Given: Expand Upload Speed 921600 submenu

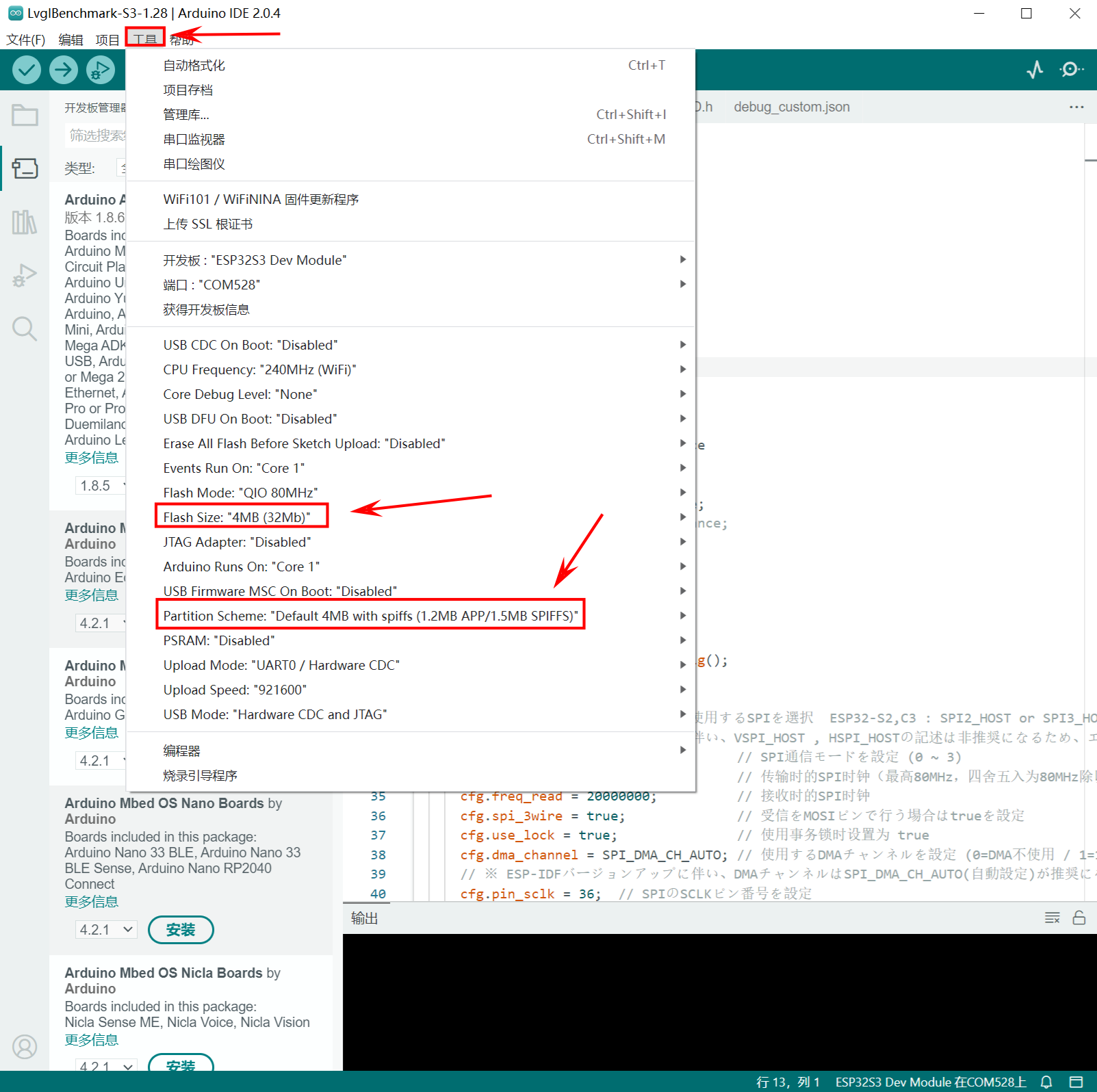Looking at the screenshot, I should pos(411,690).
